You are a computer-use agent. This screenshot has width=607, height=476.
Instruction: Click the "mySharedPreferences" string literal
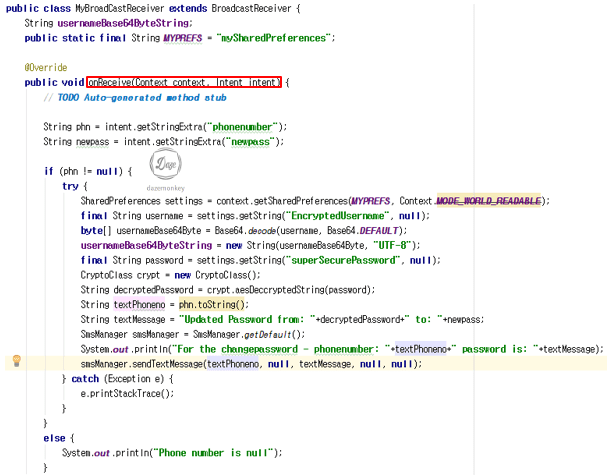[274, 38]
